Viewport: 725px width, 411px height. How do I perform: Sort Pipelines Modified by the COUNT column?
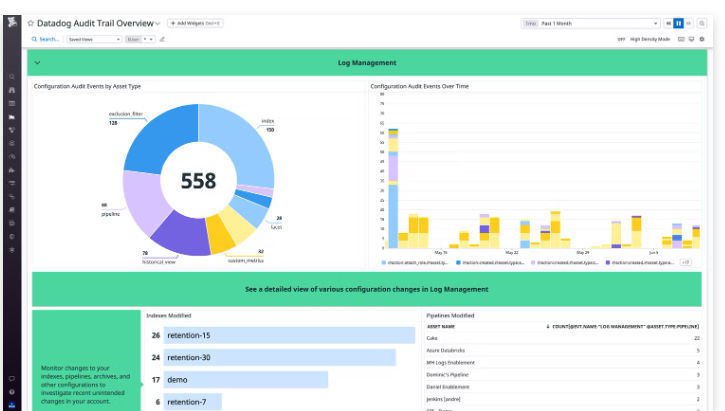coord(622,326)
